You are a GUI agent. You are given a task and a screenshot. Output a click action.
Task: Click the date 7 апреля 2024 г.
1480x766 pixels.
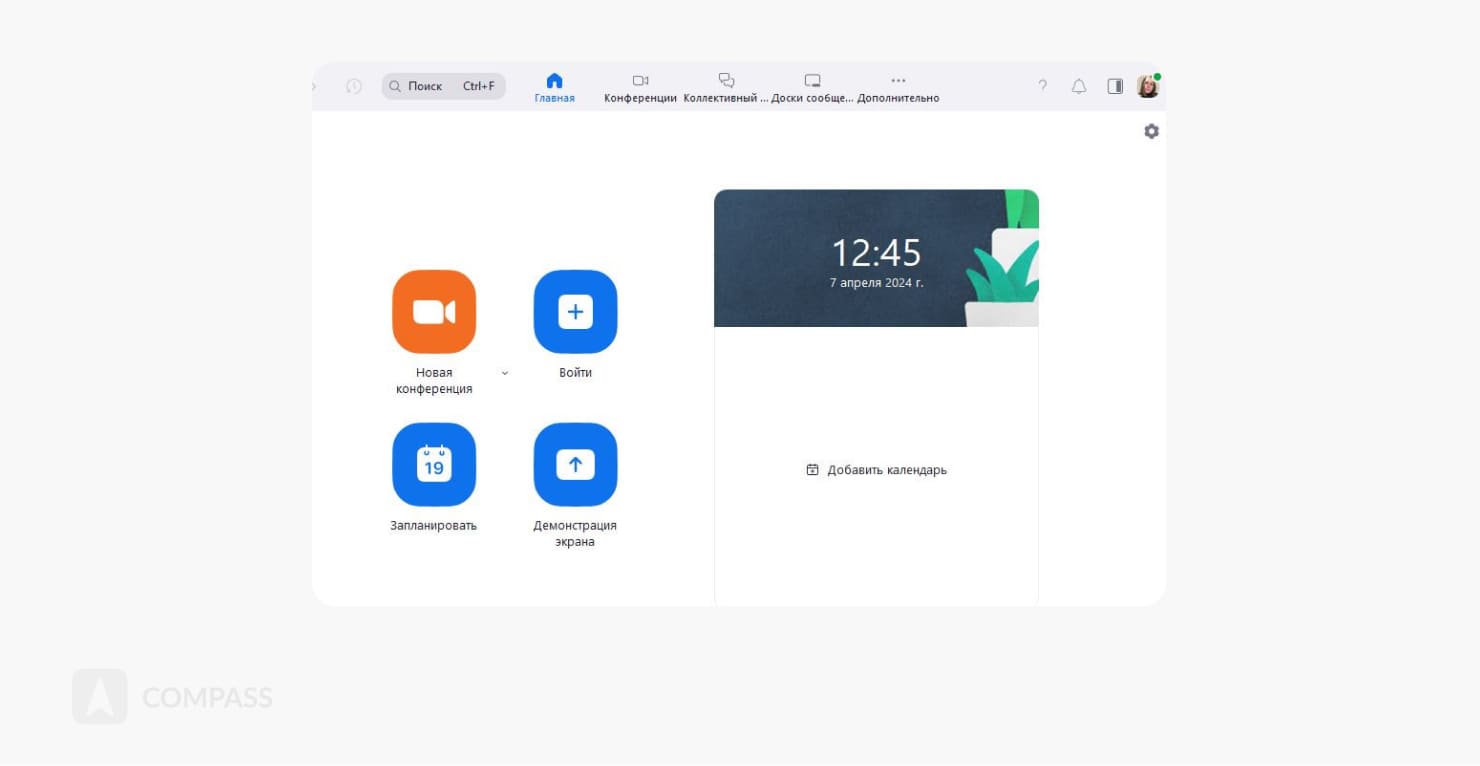coord(876,283)
